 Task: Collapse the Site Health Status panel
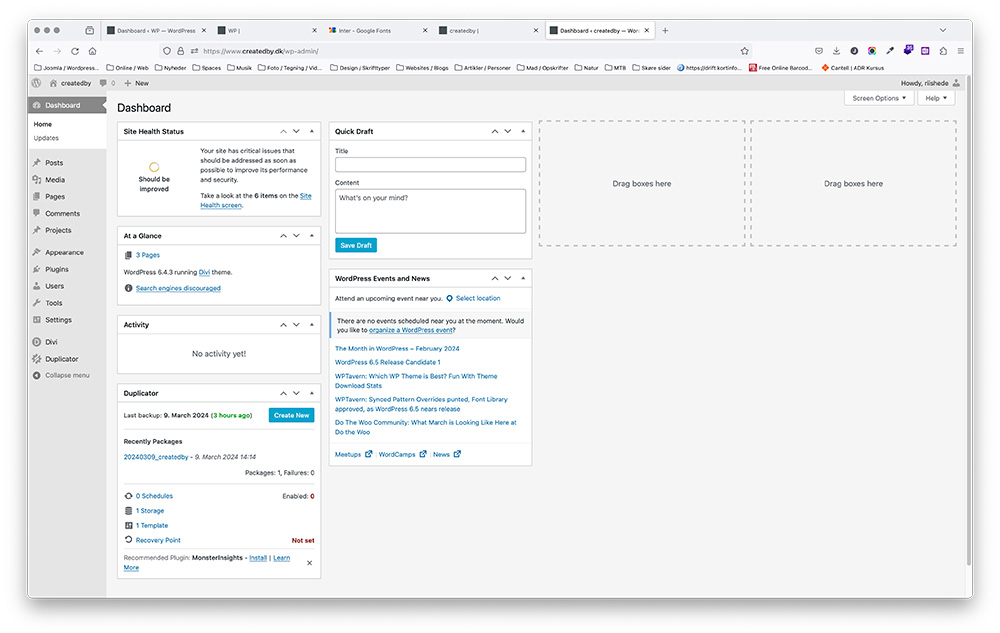click(311, 131)
